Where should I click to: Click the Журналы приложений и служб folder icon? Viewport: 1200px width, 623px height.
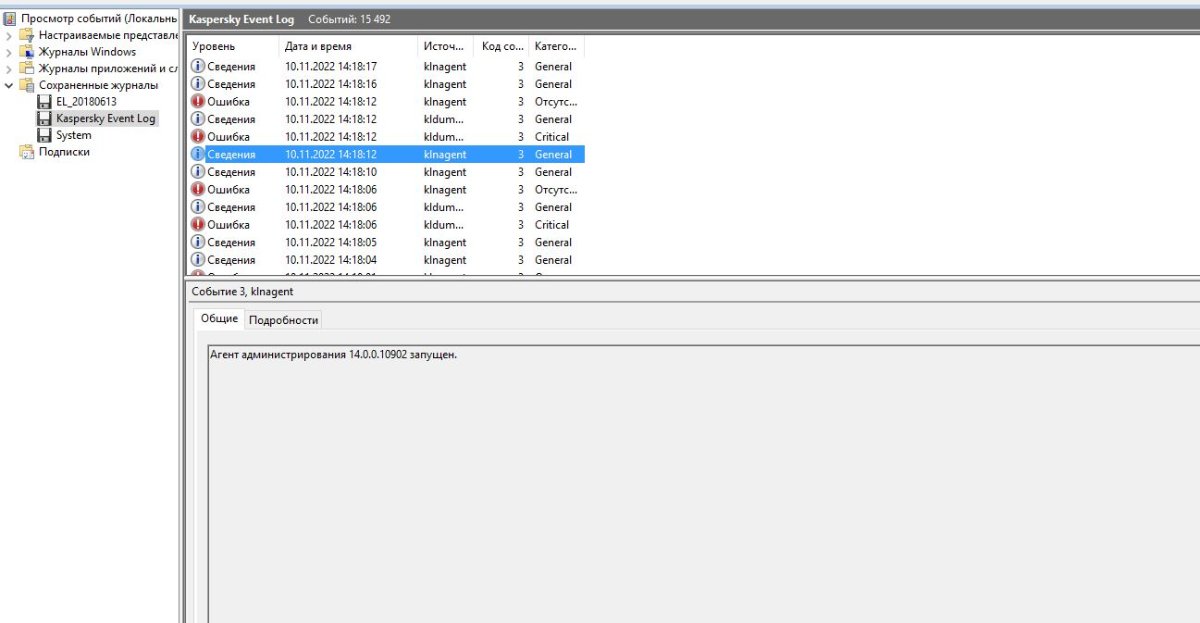(27, 68)
